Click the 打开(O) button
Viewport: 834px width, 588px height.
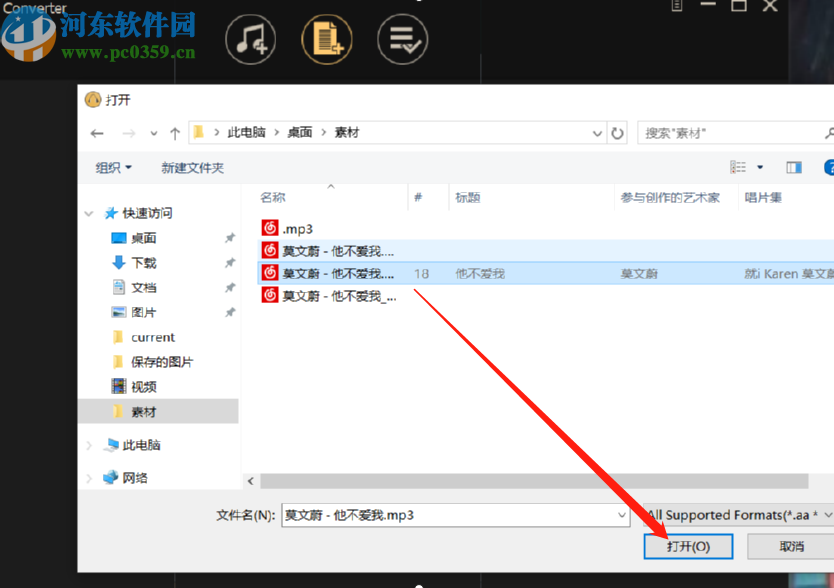coord(688,546)
